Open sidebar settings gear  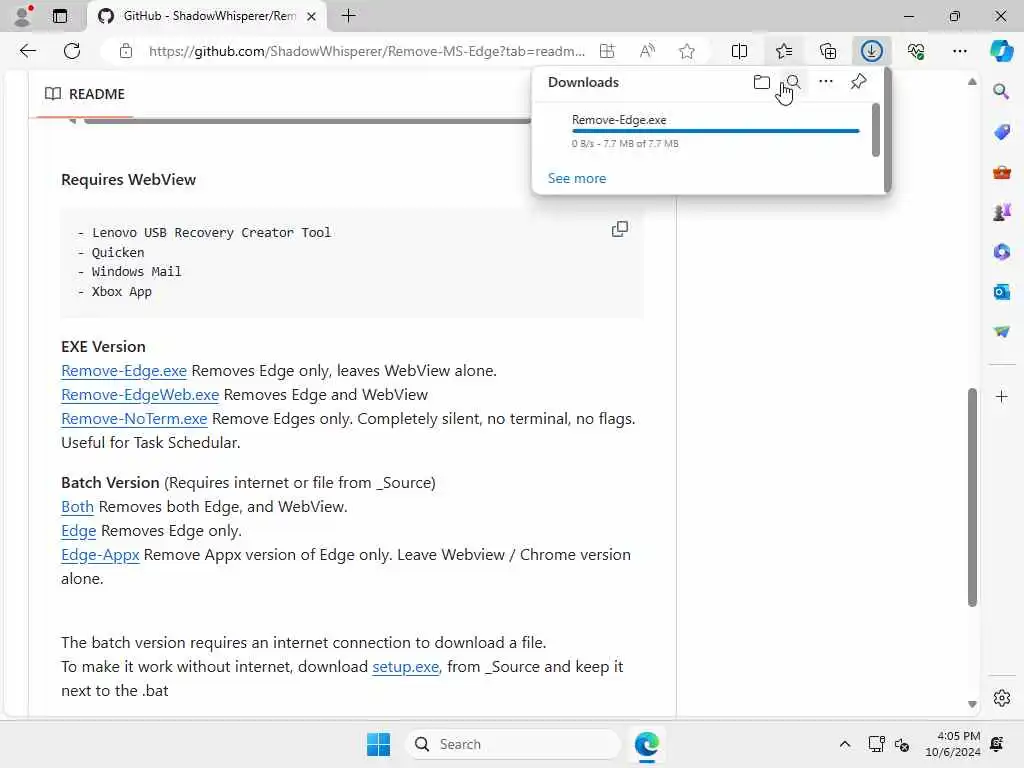click(1001, 698)
